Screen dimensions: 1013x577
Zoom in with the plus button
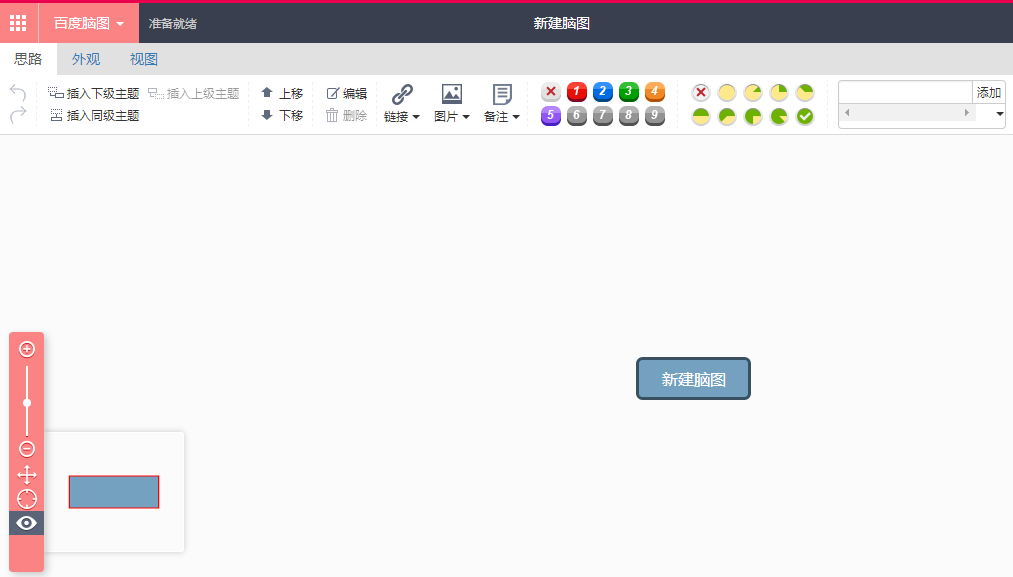tap(26, 350)
